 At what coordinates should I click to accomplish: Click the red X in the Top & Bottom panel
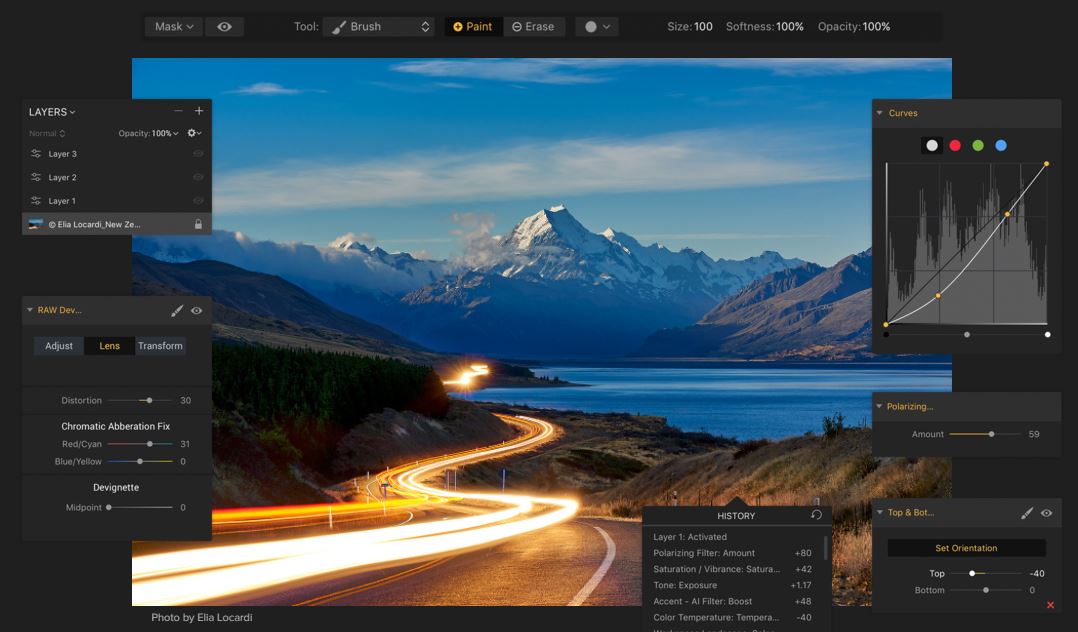pyautogui.click(x=1050, y=605)
